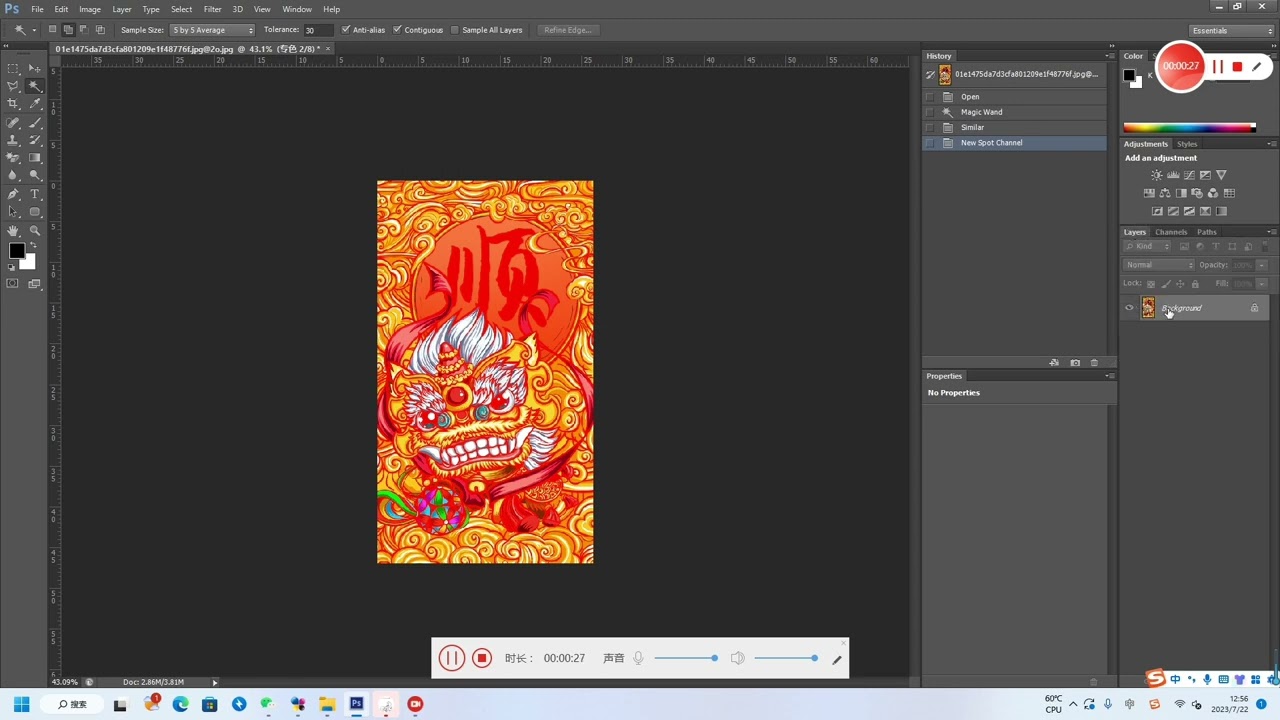The image size is (1280, 720).
Task: Select the Rectangular Marquee tool
Action: [x=13, y=68]
